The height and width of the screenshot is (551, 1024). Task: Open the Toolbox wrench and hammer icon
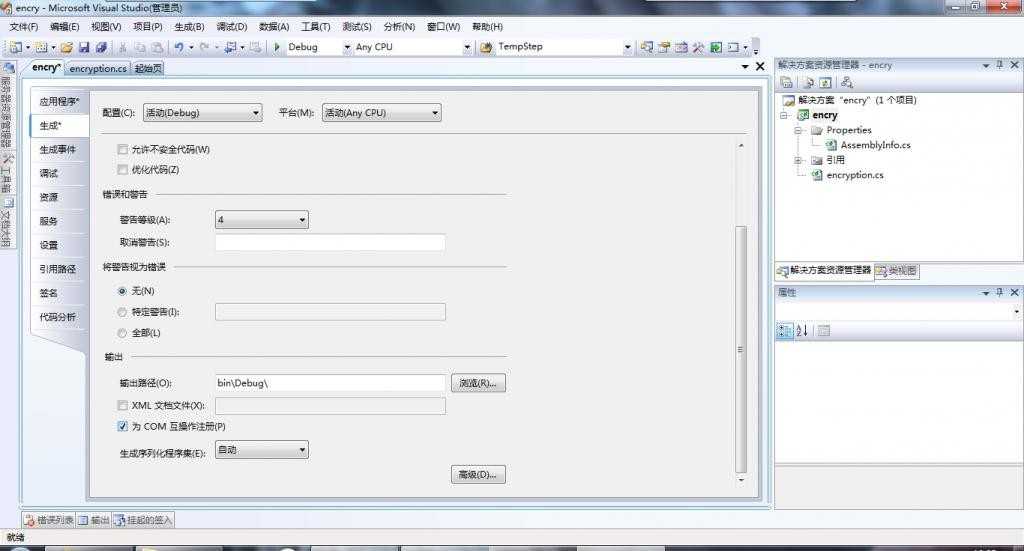(x=698, y=47)
